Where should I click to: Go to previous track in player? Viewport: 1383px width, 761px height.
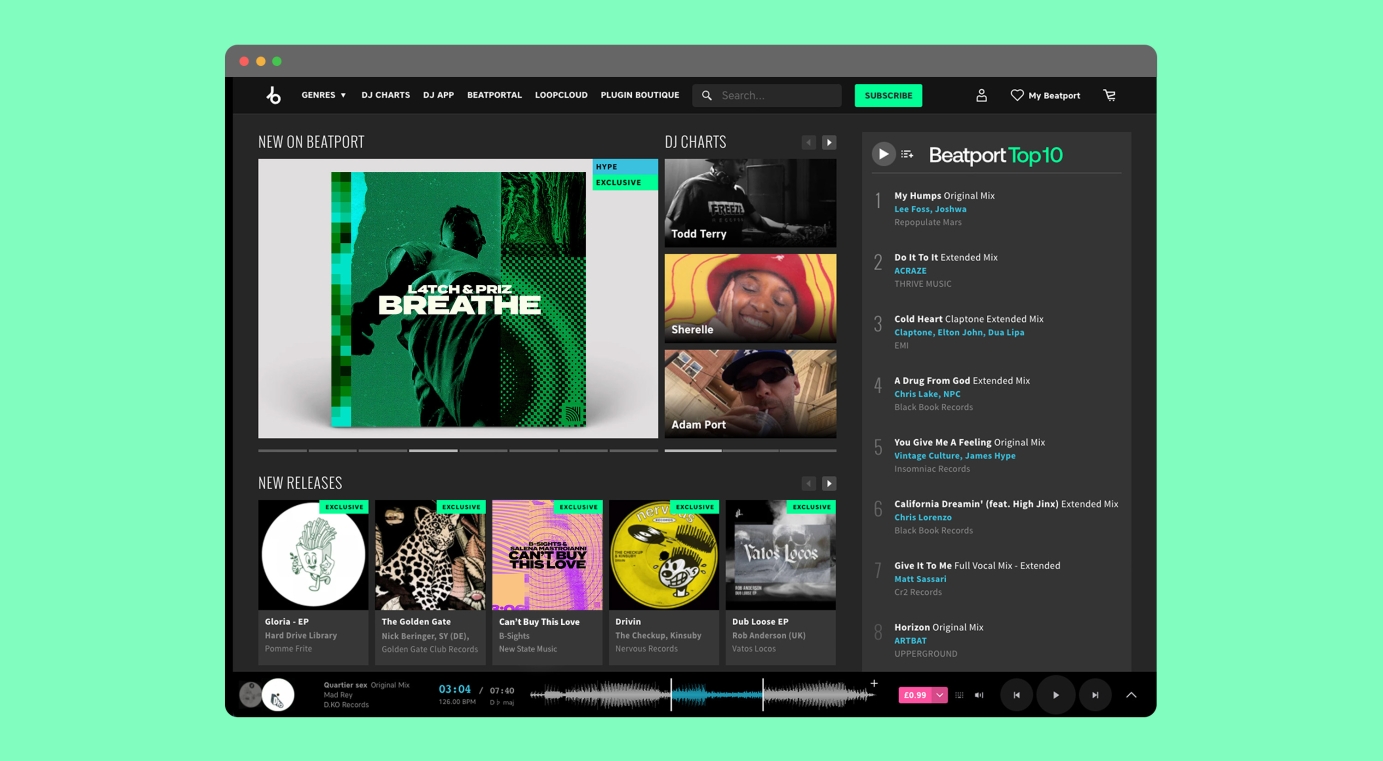1016,695
